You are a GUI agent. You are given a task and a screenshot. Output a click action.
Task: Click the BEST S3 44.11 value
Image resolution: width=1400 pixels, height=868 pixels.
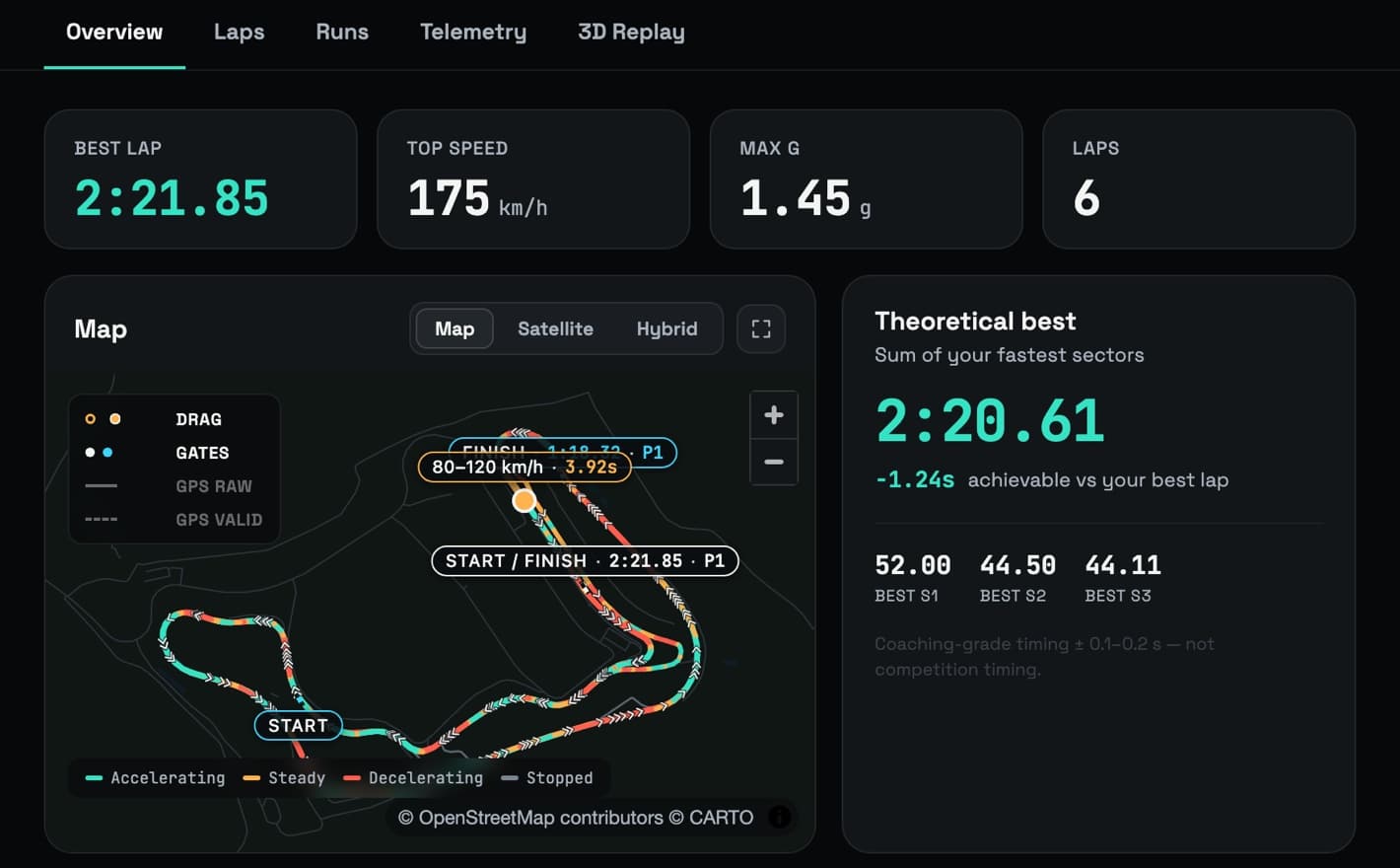click(x=1123, y=565)
